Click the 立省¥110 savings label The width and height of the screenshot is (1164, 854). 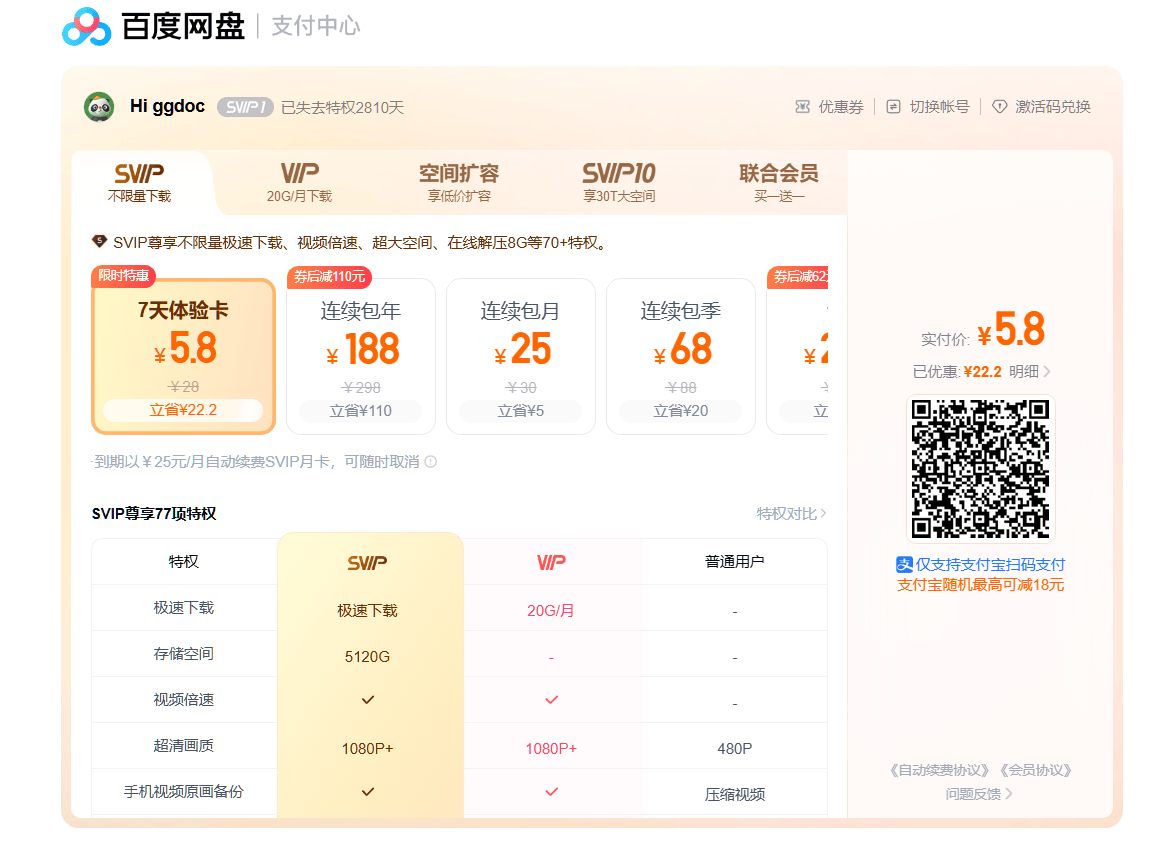(361, 411)
